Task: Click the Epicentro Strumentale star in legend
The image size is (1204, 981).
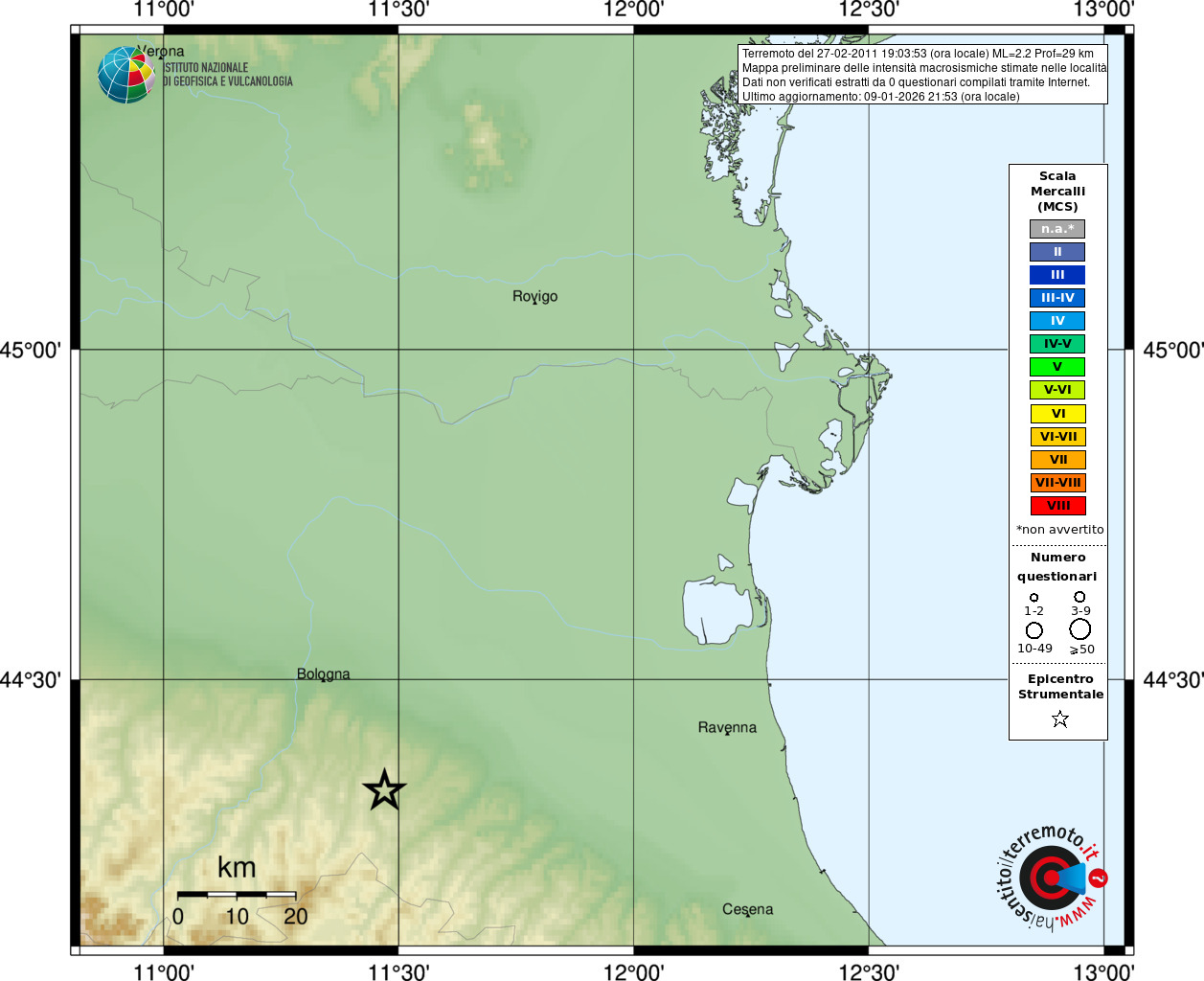Action: 1059,719
